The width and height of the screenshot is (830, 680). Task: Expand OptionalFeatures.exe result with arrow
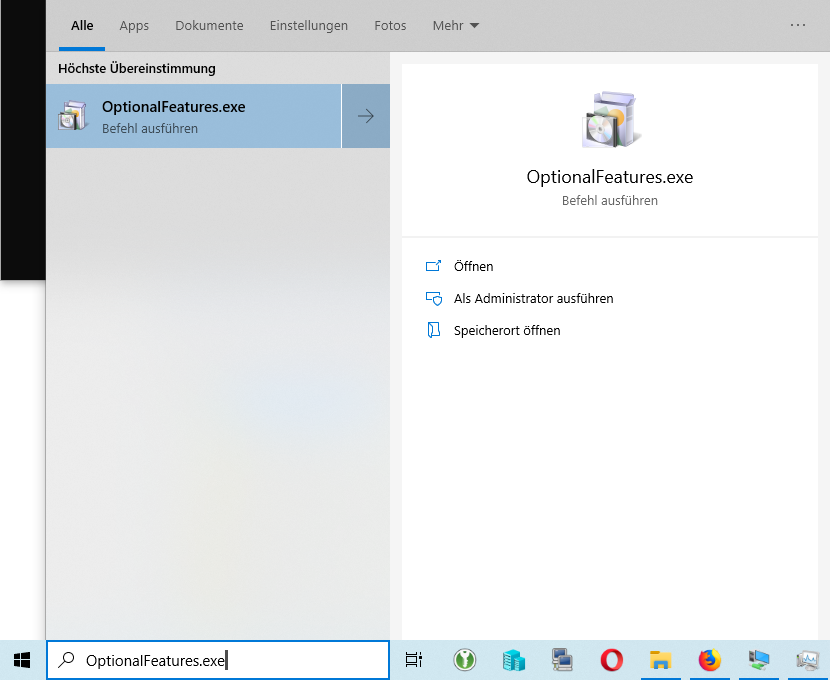(x=366, y=116)
